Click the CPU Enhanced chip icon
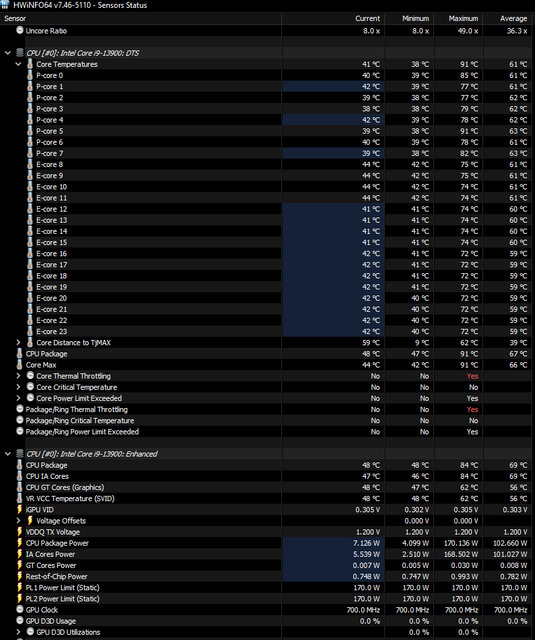 tap(20, 453)
